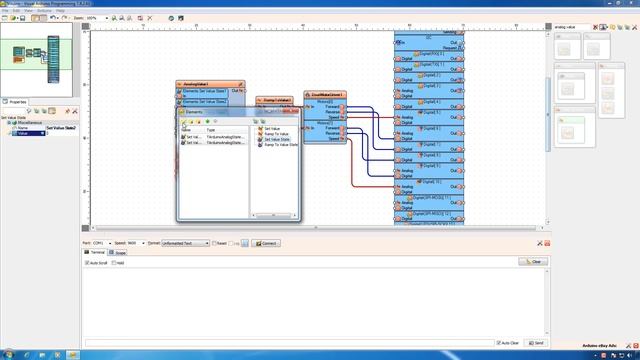
Task: Open the File menu
Action: click(5, 11)
